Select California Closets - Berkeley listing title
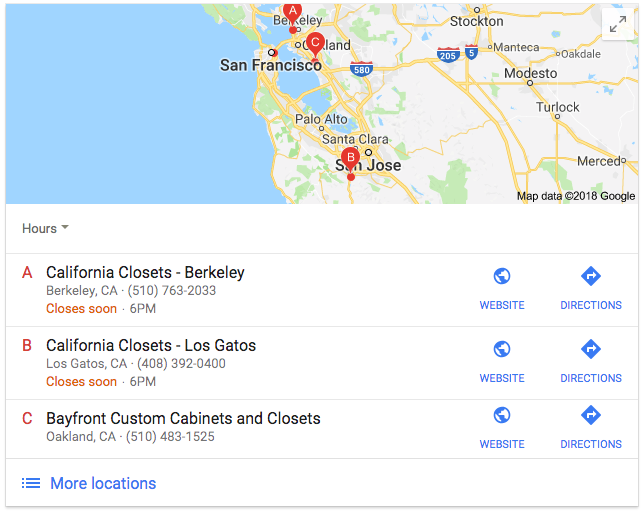Viewport: 643px width, 512px height. (145, 272)
